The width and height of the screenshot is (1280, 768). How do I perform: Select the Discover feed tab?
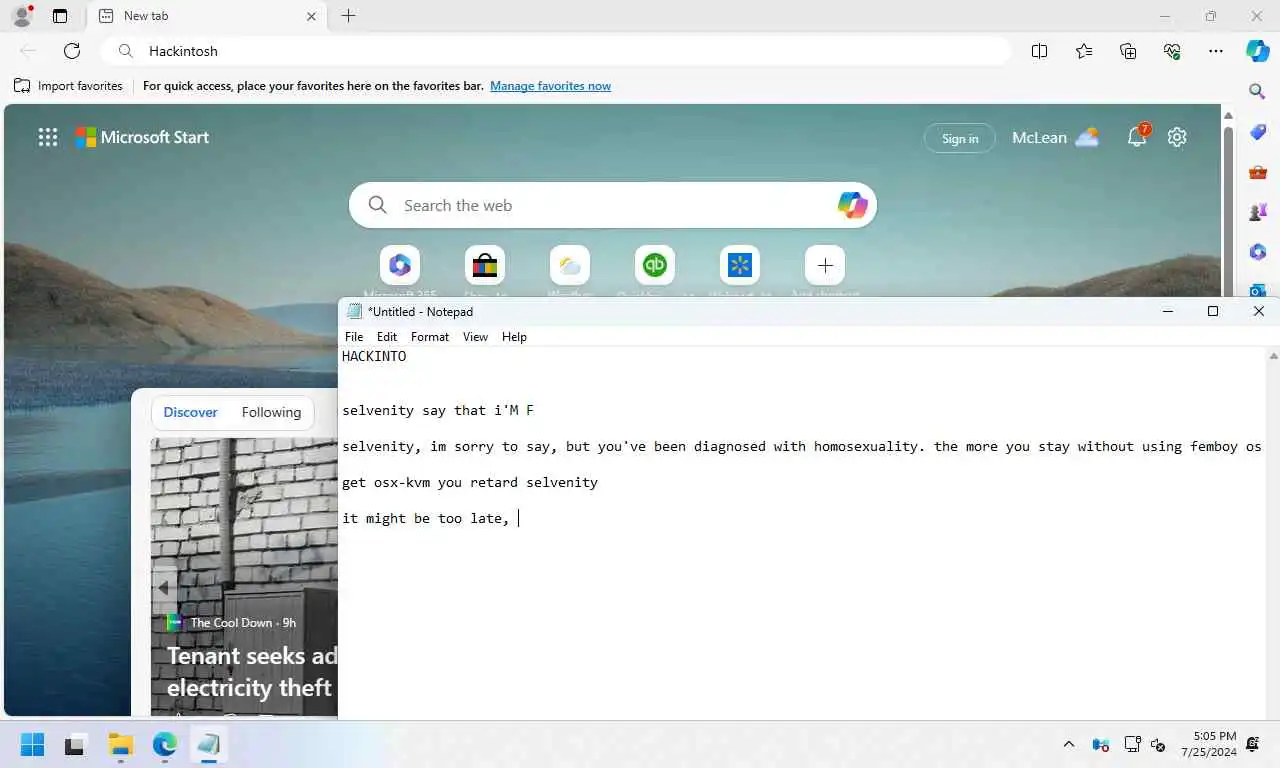point(190,412)
